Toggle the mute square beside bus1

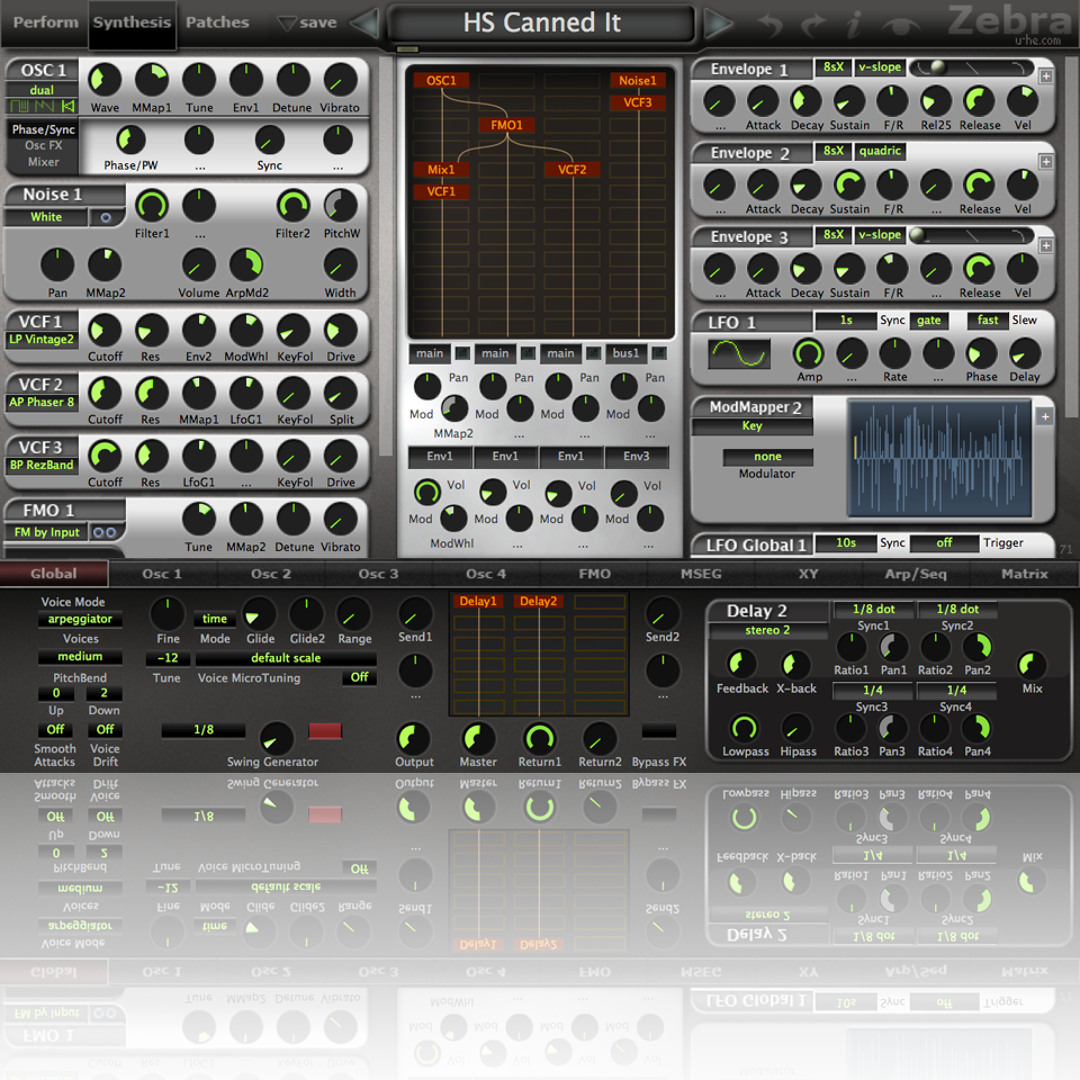click(x=659, y=353)
